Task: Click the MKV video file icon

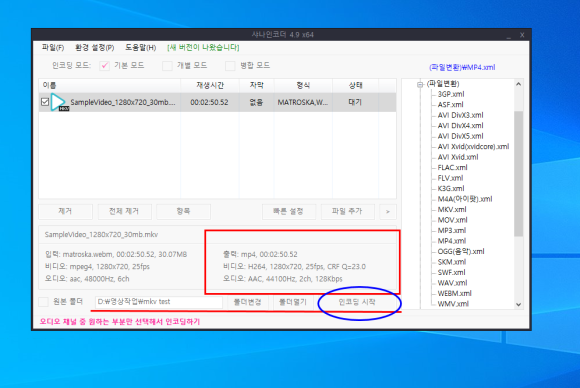Action: click(x=59, y=102)
